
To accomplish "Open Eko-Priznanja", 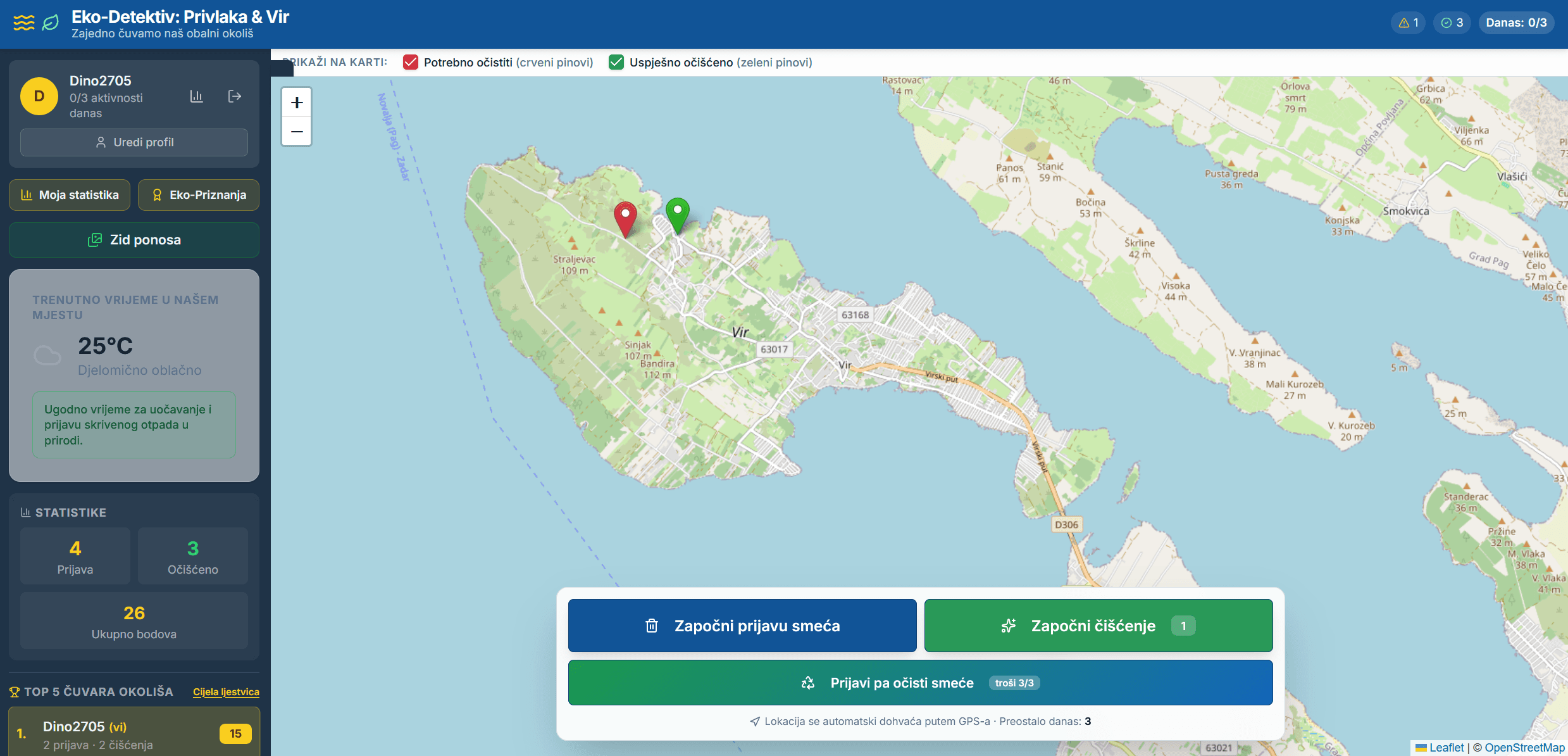I will (x=199, y=195).
